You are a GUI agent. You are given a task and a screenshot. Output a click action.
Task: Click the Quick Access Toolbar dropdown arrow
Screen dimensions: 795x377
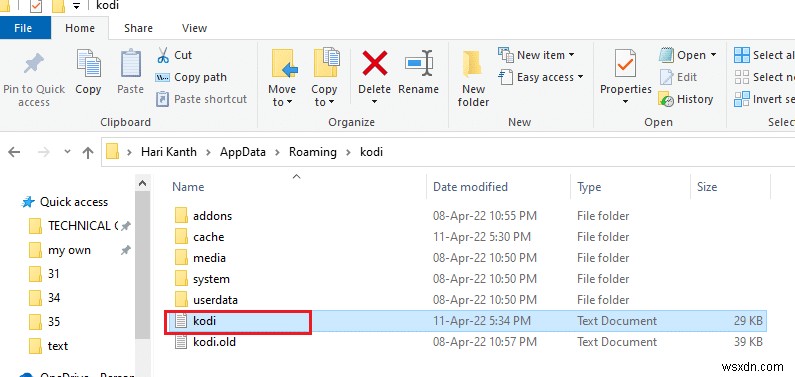coord(76,6)
